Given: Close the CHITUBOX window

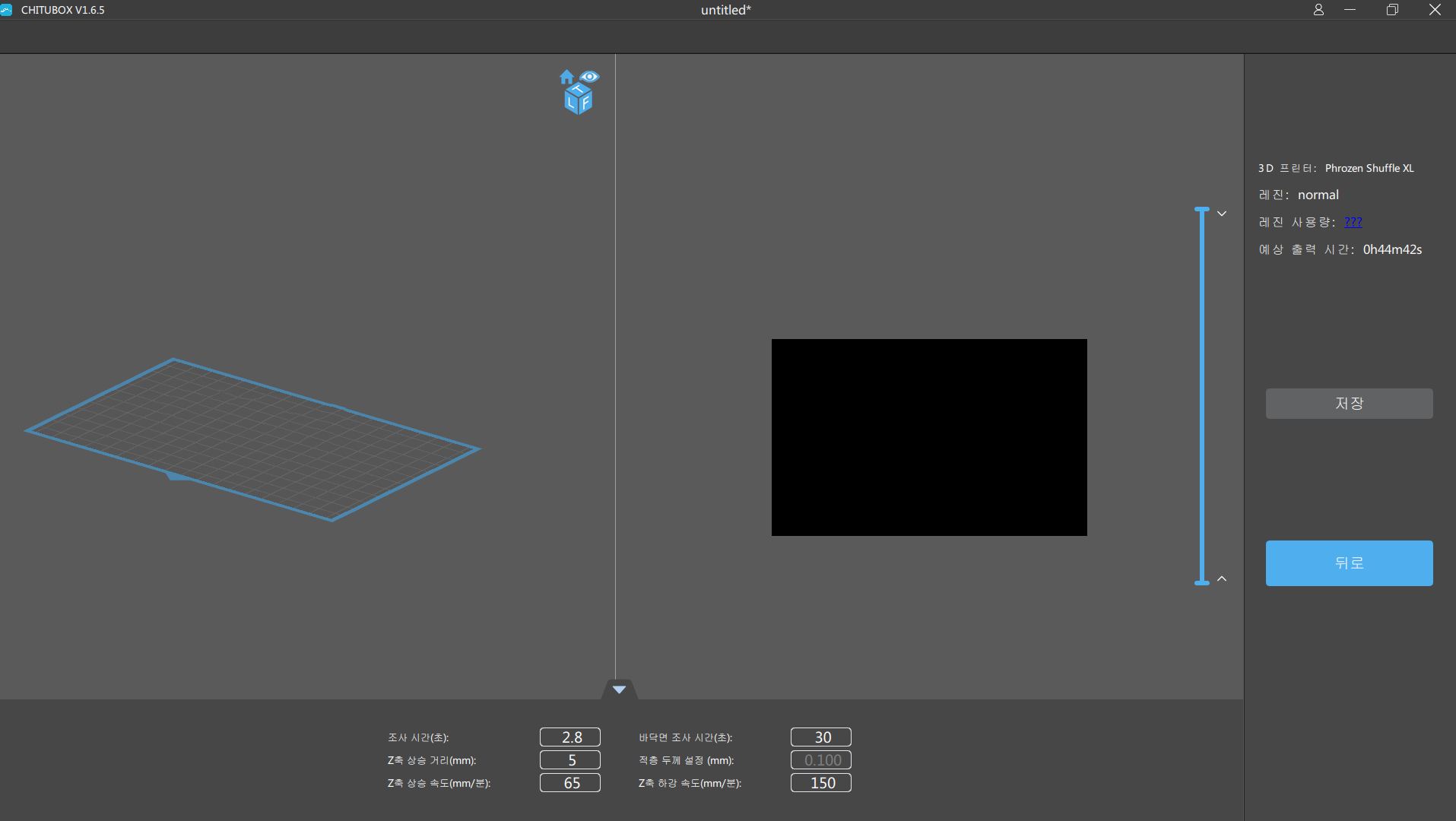Looking at the screenshot, I should point(1435,10).
